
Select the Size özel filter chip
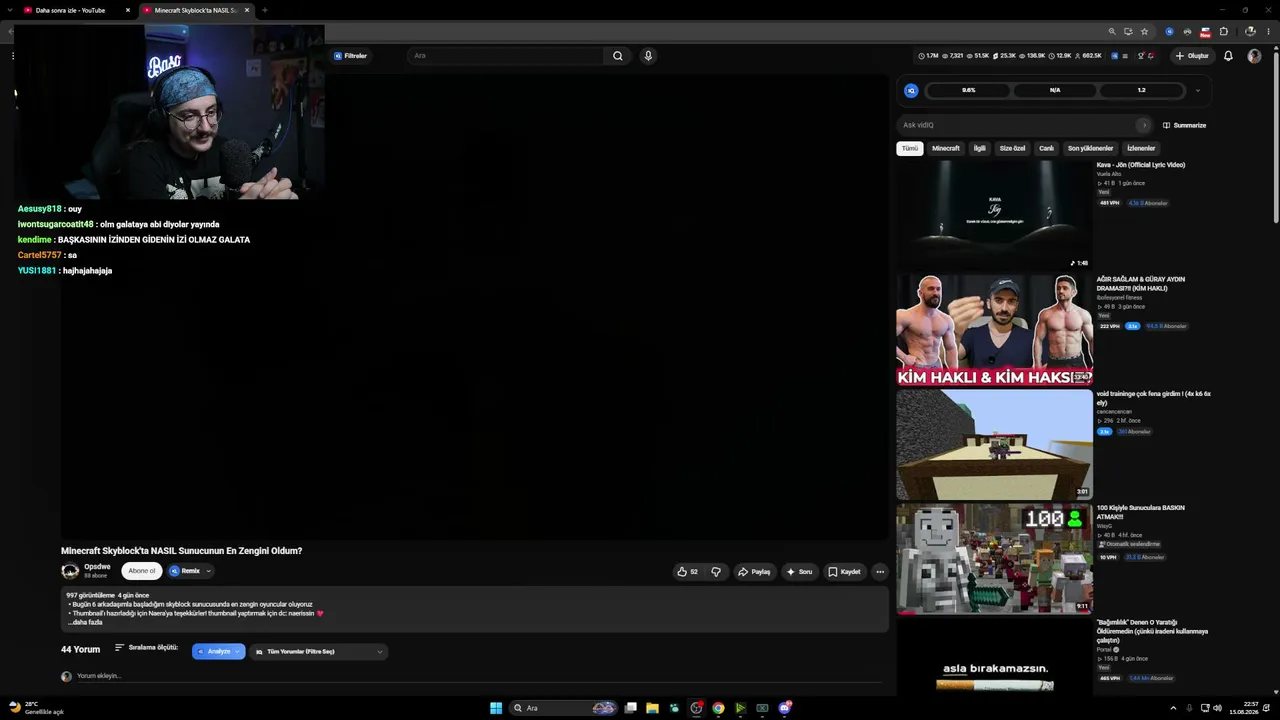tap(1013, 148)
